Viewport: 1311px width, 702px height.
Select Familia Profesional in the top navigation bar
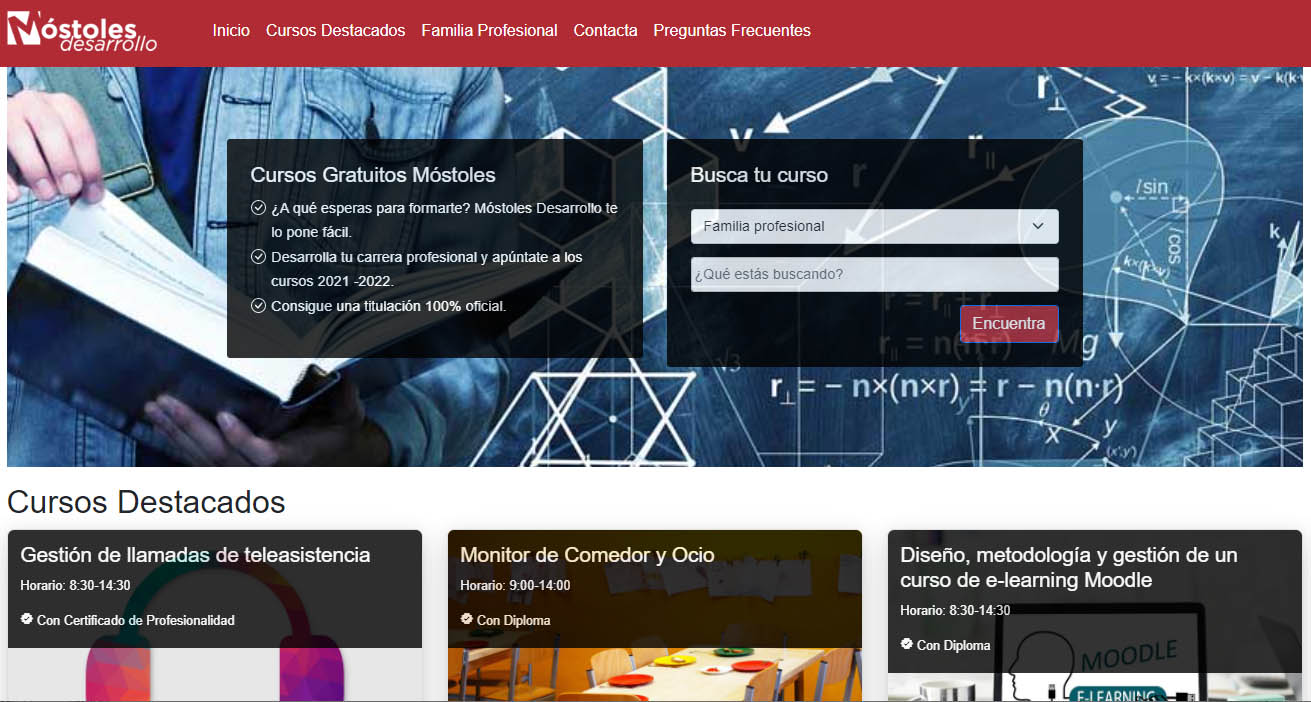click(x=489, y=31)
